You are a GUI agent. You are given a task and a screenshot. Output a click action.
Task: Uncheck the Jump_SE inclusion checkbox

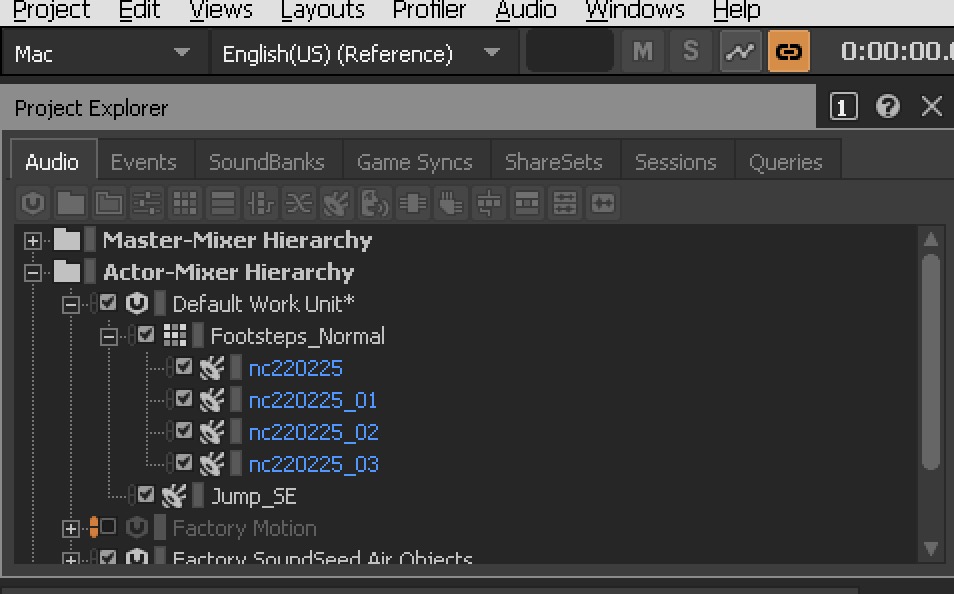click(x=146, y=494)
